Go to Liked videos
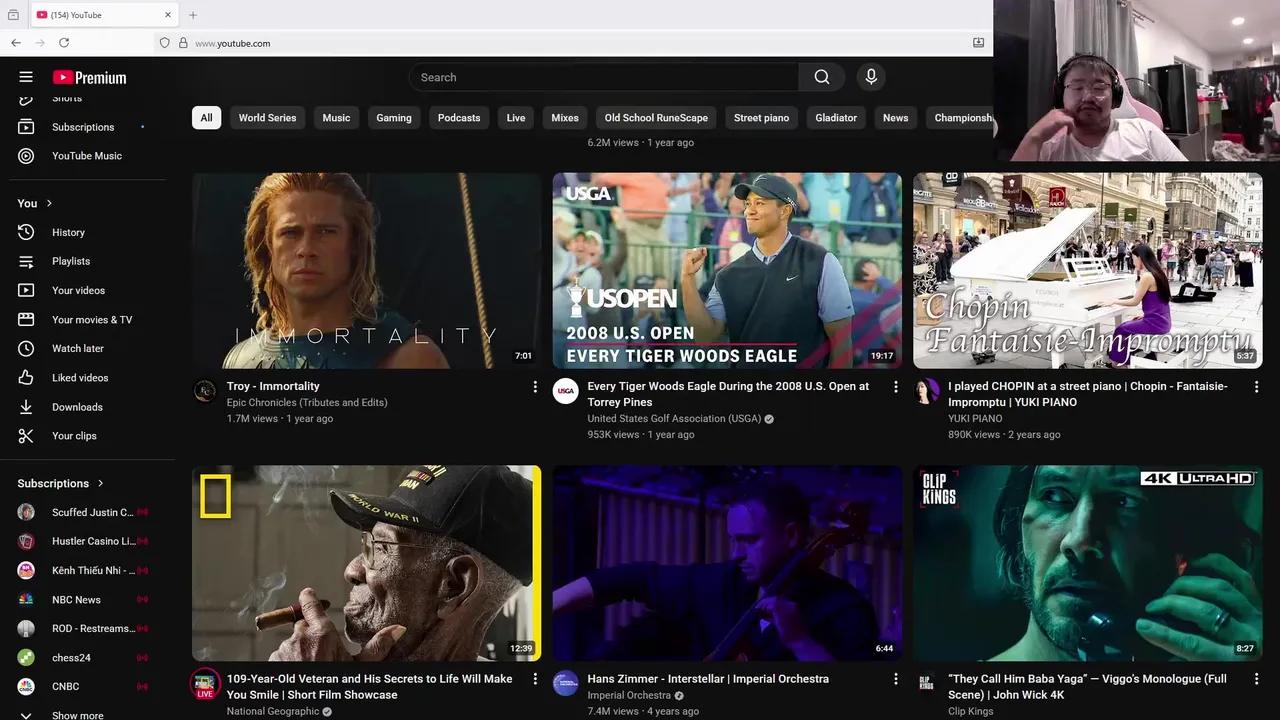Image resolution: width=1280 pixels, height=720 pixels. (x=80, y=378)
